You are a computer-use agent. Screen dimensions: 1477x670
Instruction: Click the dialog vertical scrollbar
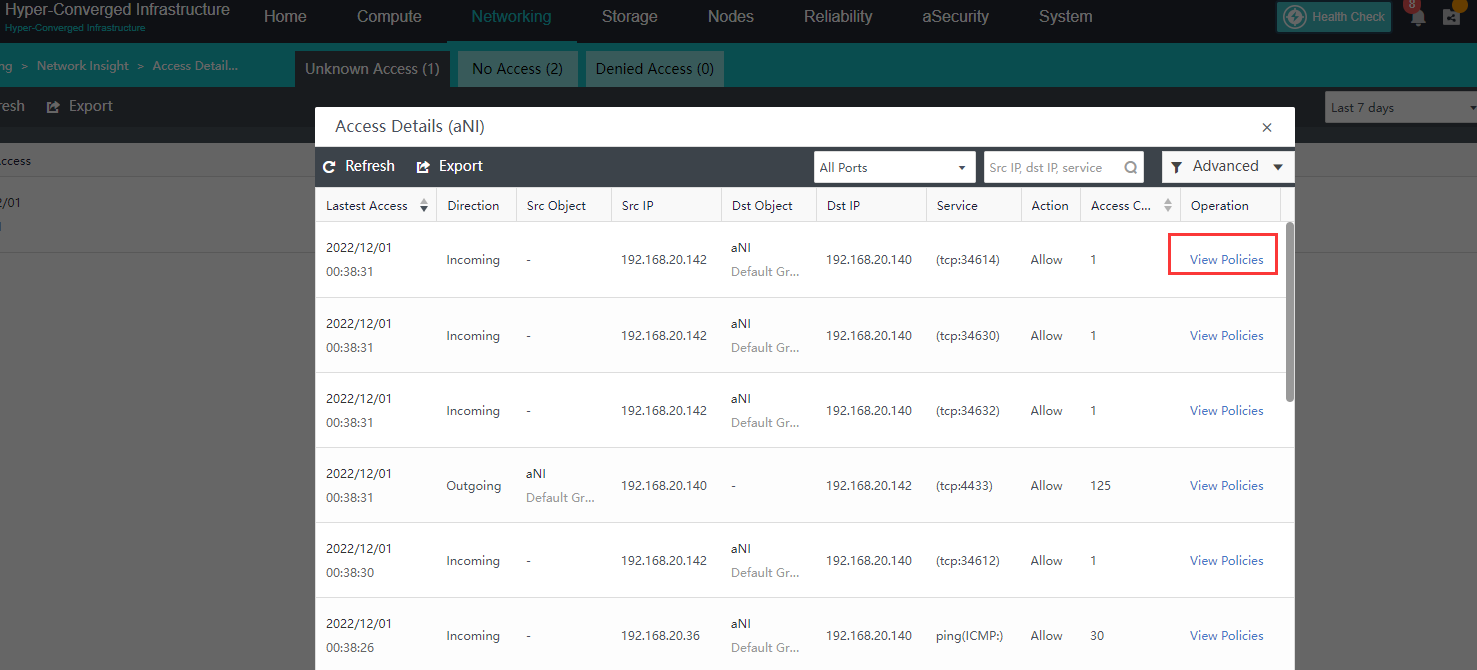tap(1289, 311)
